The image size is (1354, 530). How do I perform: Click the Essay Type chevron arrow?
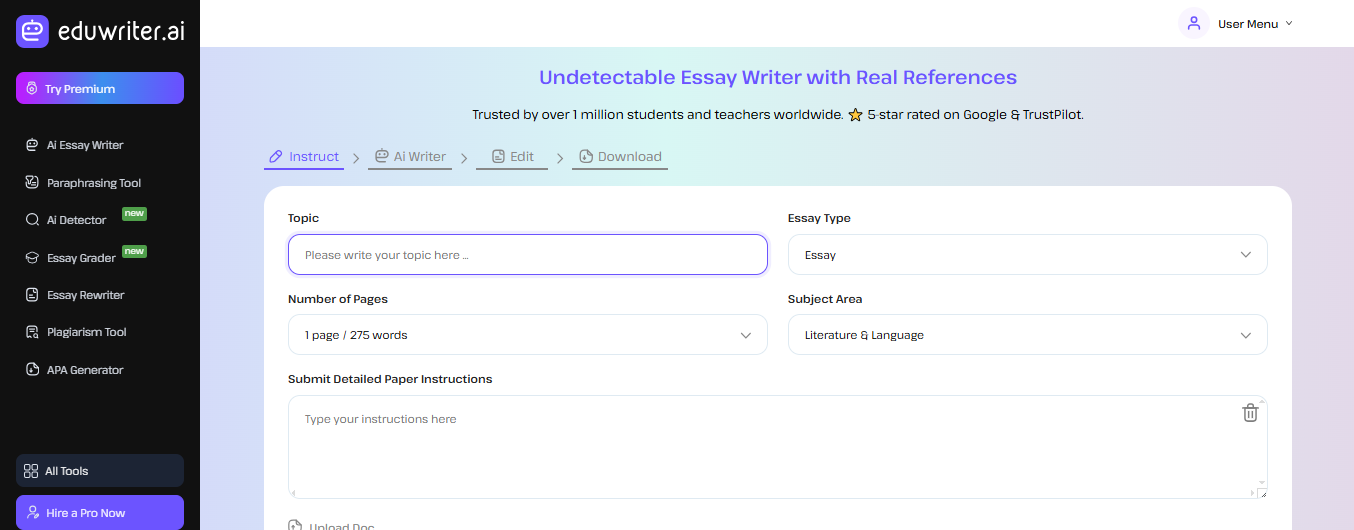1246,255
